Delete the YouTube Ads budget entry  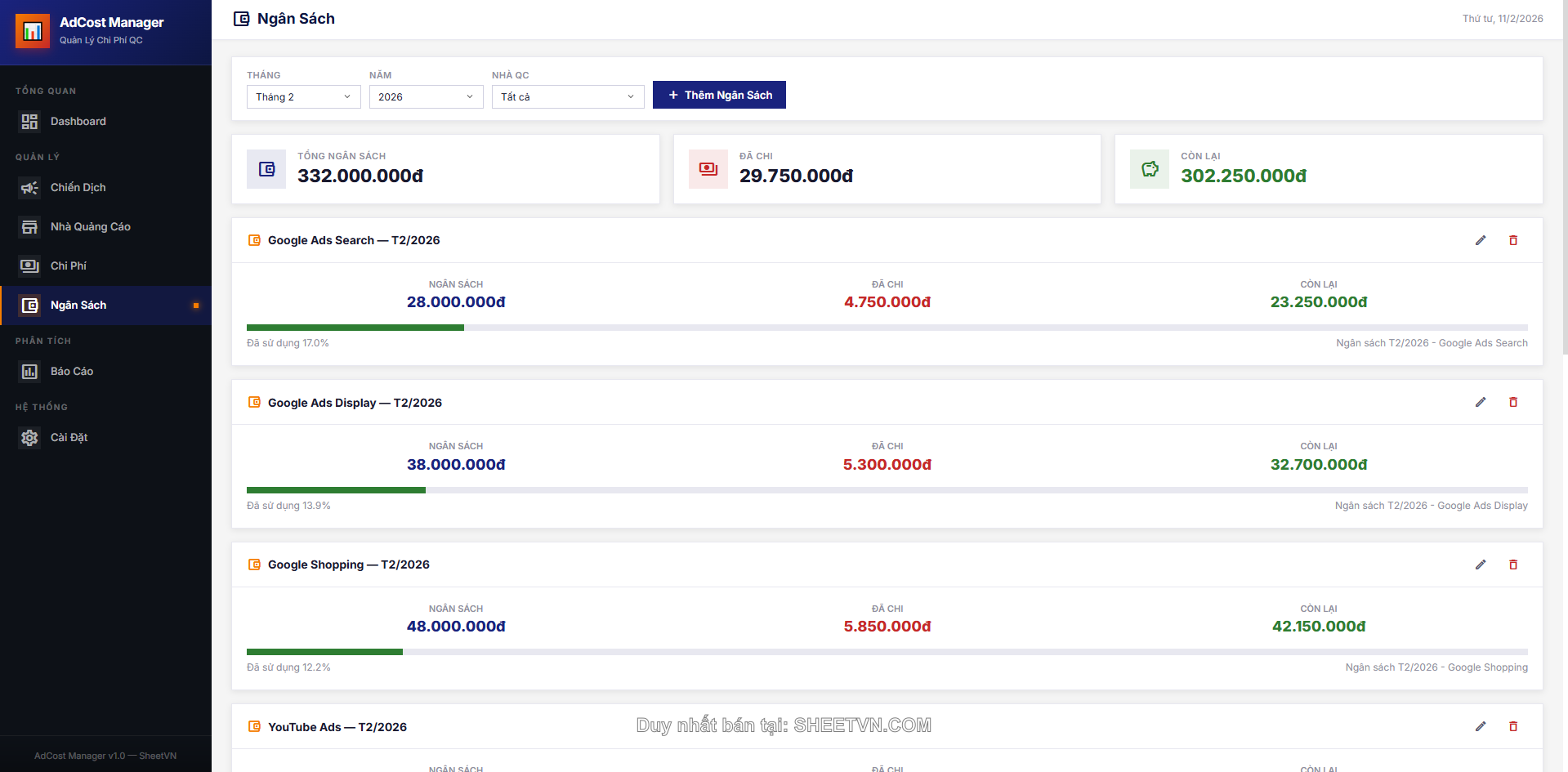[x=1513, y=726]
